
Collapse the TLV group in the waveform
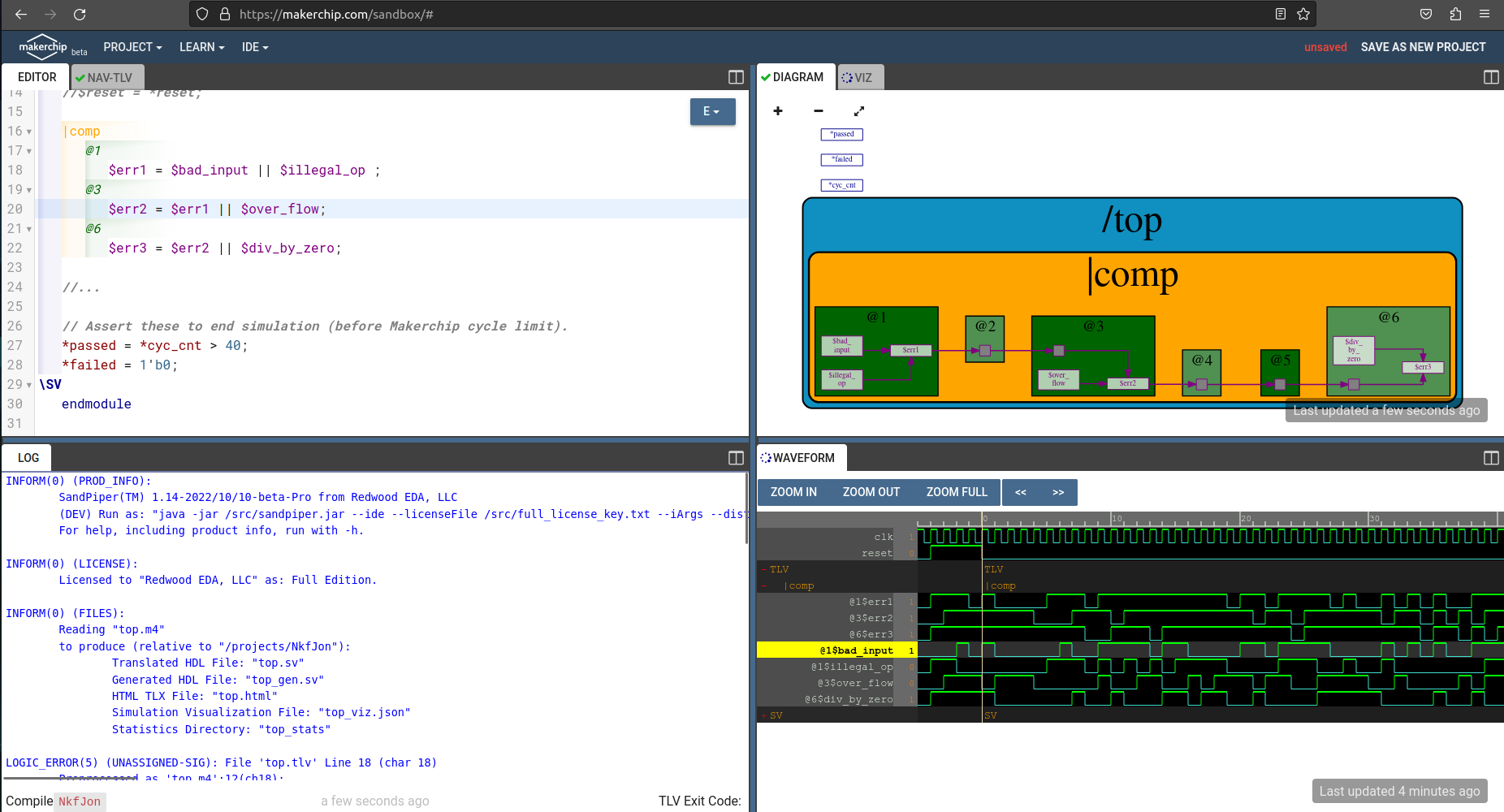pyautogui.click(x=763, y=569)
